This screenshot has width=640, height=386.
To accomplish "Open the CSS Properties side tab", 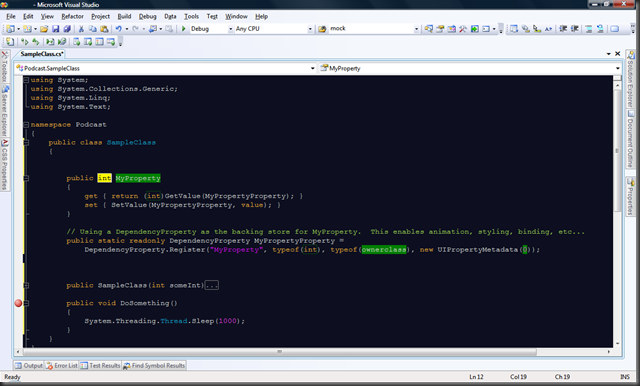I will tap(4, 165).
